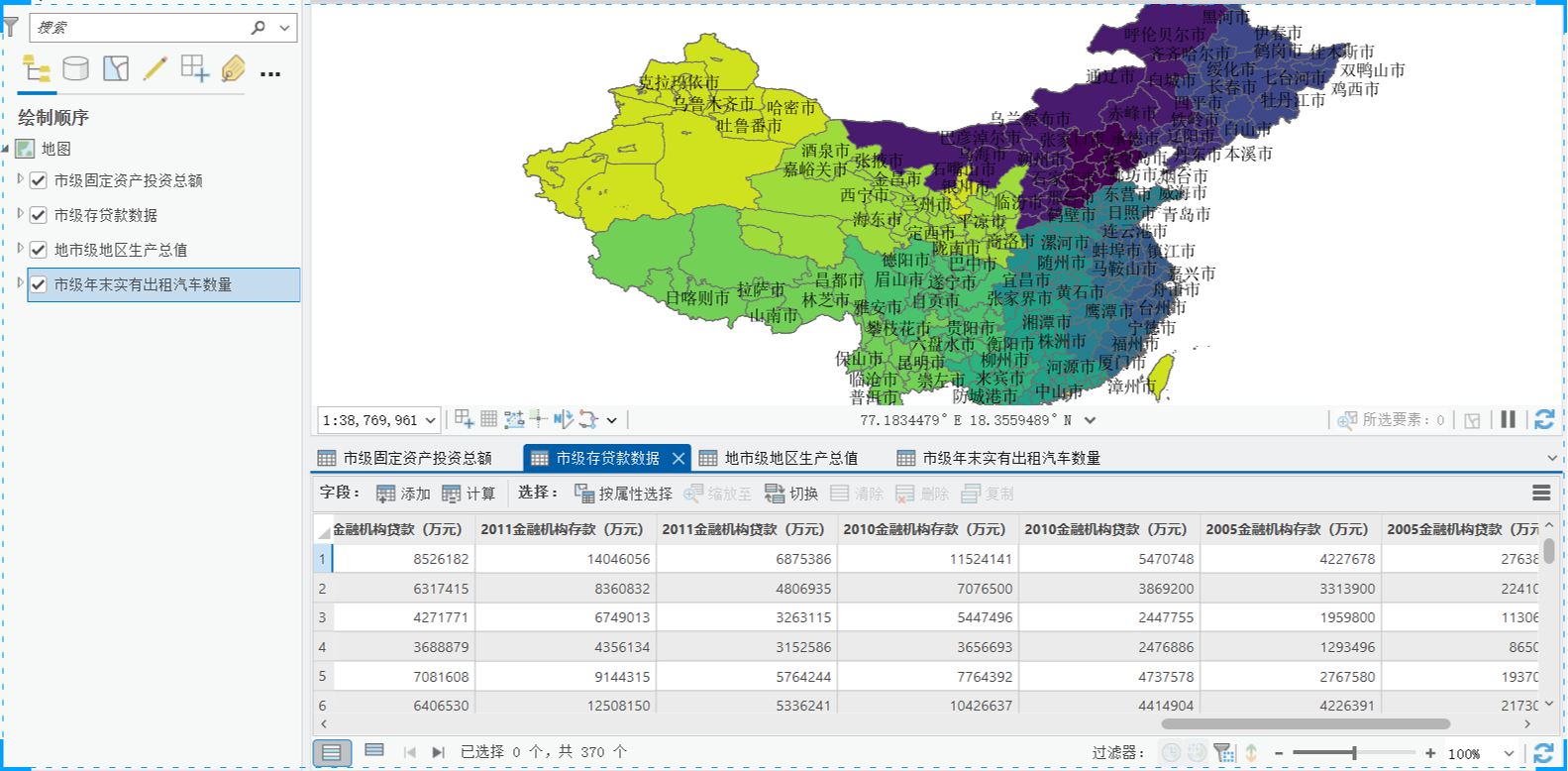Click 按属性选择 select by attributes
This screenshot has height=771, width=1568.
click(623, 494)
